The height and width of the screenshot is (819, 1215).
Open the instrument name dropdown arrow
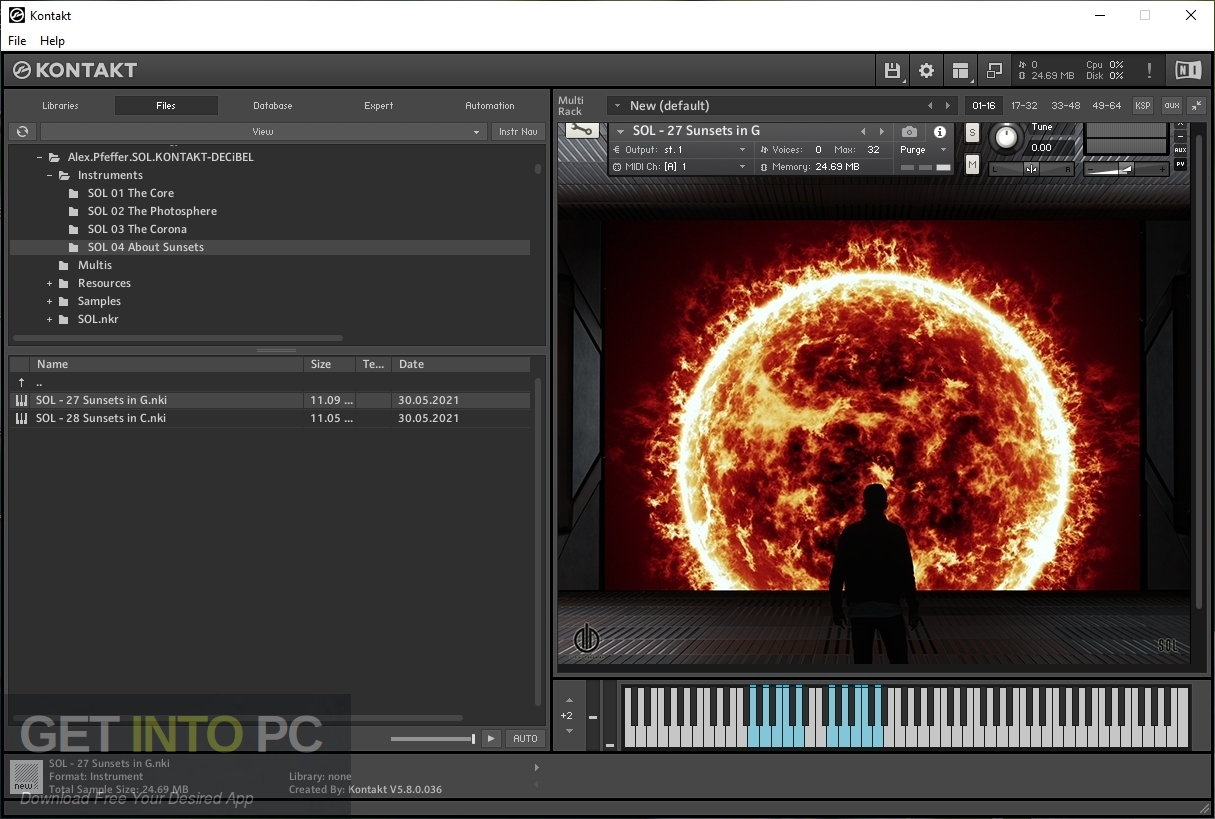click(x=620, y=131)
